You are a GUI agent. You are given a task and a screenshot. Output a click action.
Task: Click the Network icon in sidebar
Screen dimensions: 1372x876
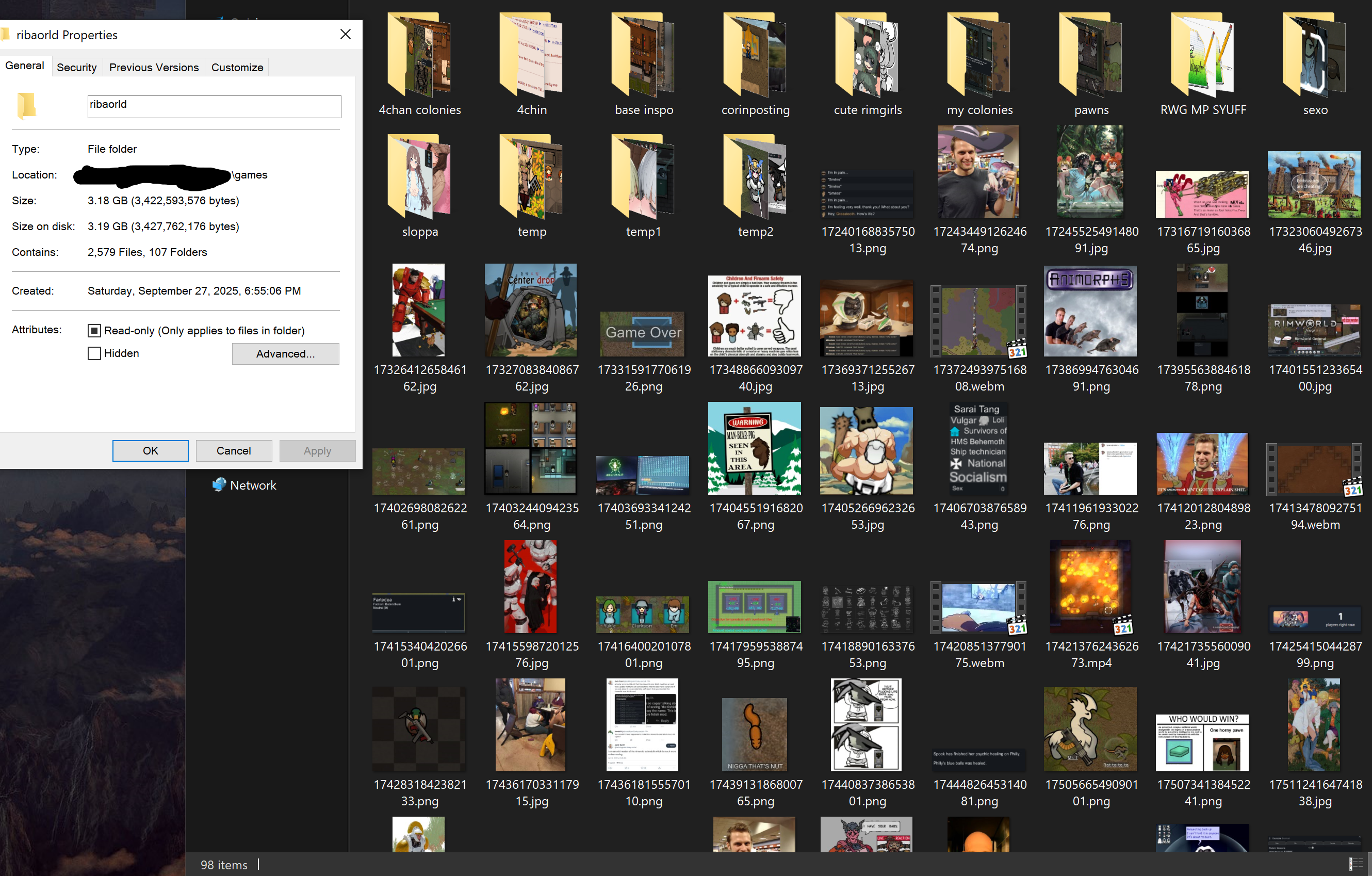point(219,484)
